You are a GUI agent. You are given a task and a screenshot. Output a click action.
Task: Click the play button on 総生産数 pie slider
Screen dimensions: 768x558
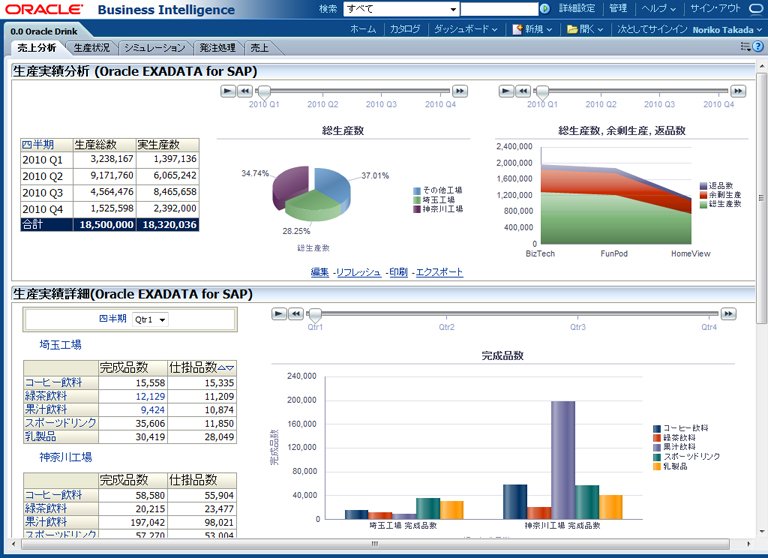tap(228, 91)
